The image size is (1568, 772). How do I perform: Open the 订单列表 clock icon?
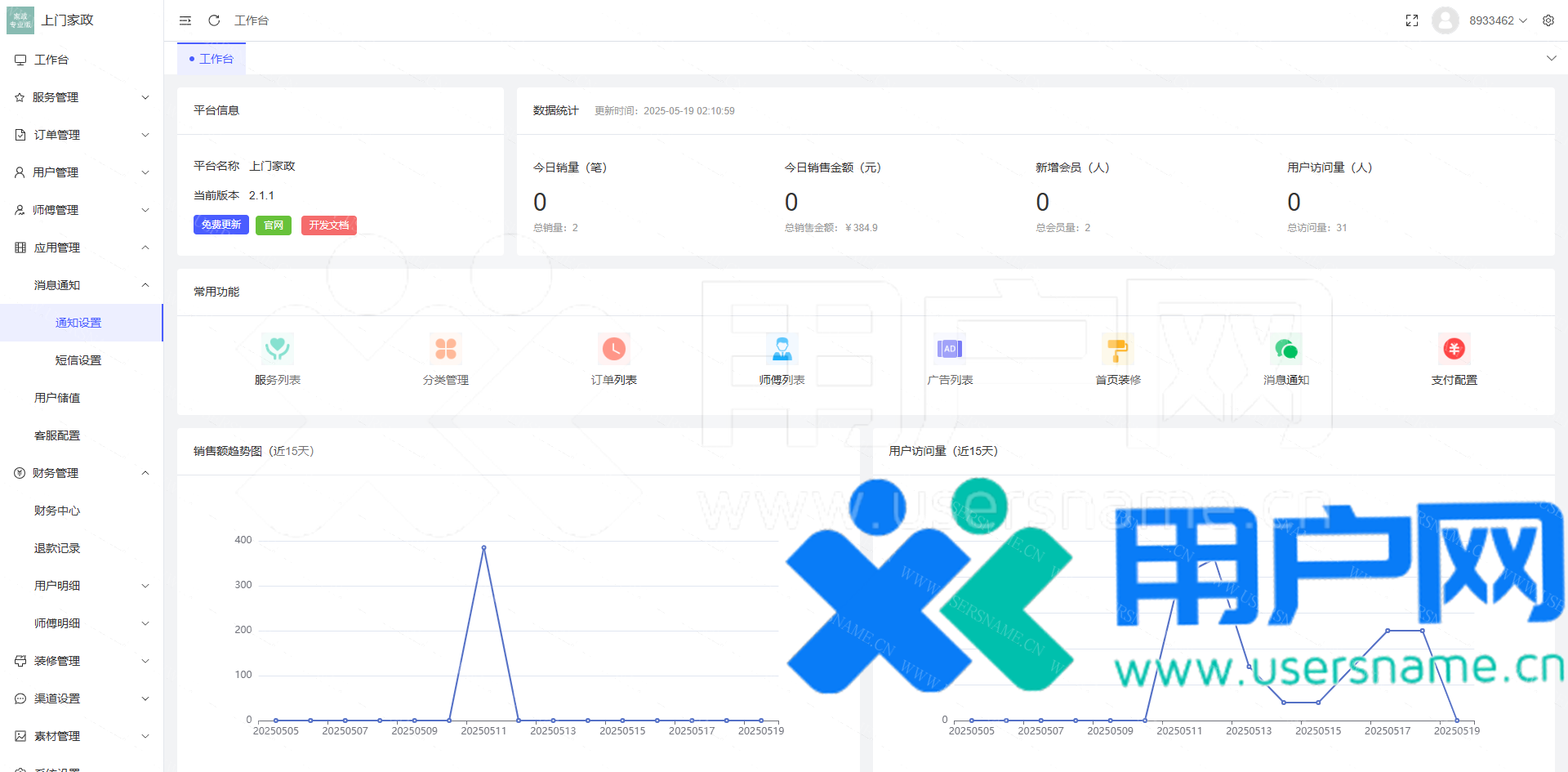point(614,350)
